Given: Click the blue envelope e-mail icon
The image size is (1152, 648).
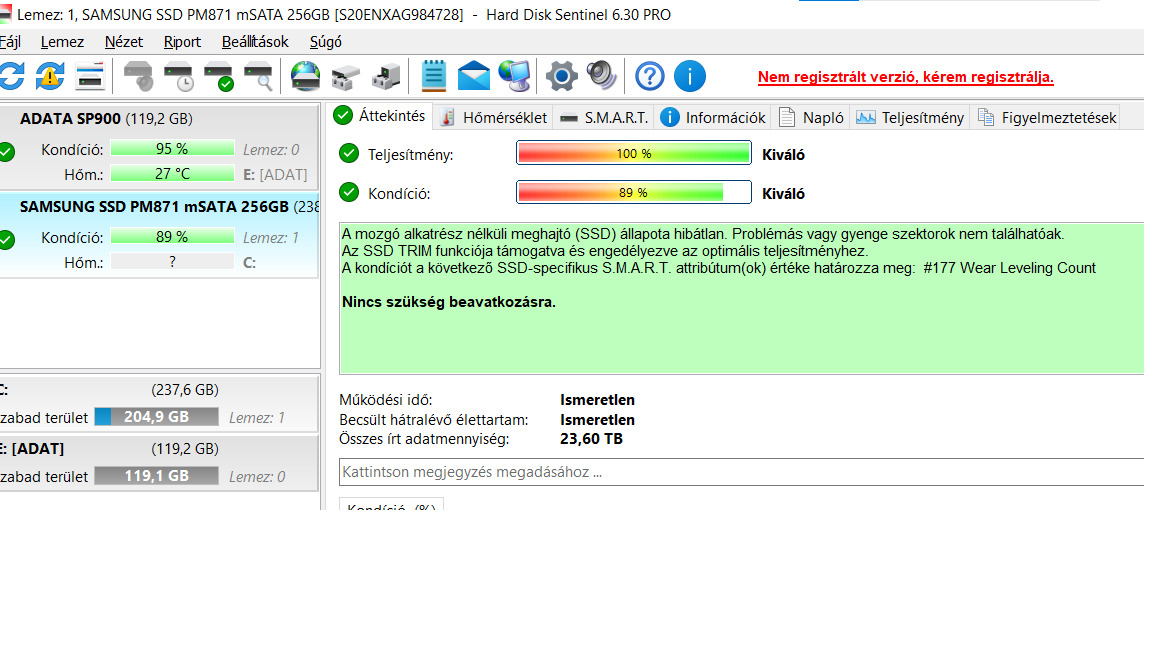Looking at the screenshot, I should coord(473,76).
